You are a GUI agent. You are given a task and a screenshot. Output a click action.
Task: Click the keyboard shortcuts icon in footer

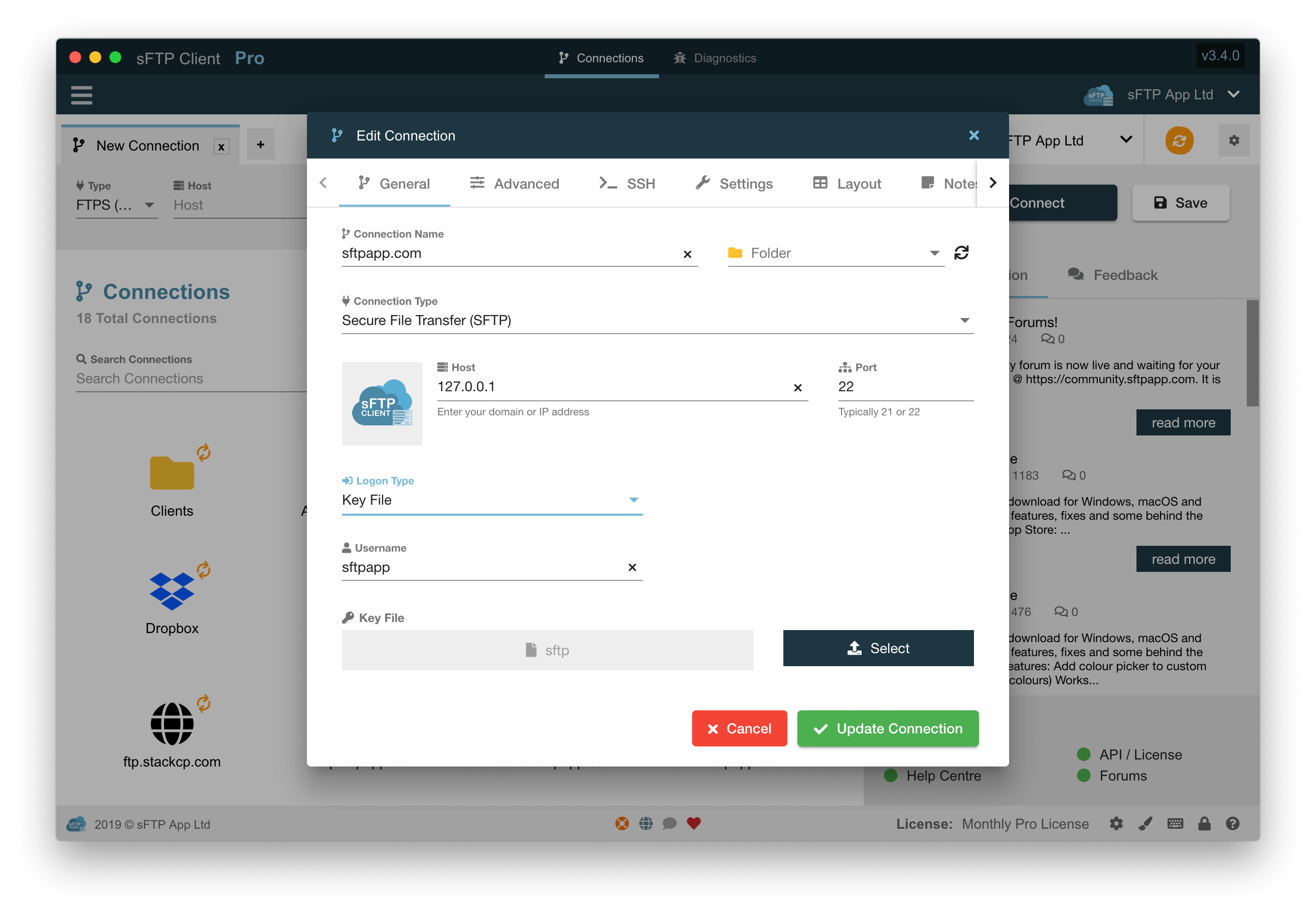click(1175, 824)
